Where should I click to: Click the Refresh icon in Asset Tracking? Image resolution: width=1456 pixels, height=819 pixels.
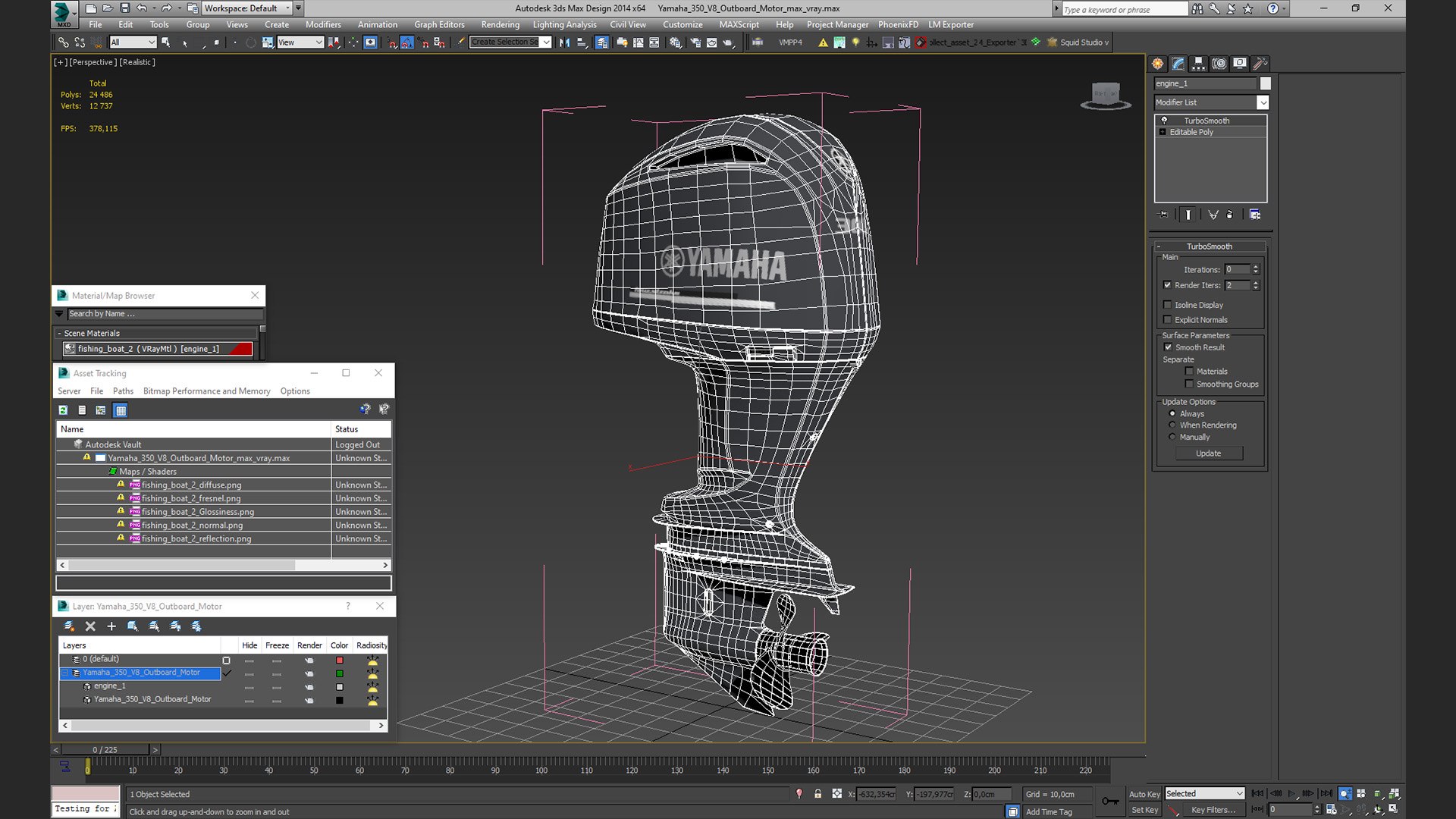click(63, 410)
